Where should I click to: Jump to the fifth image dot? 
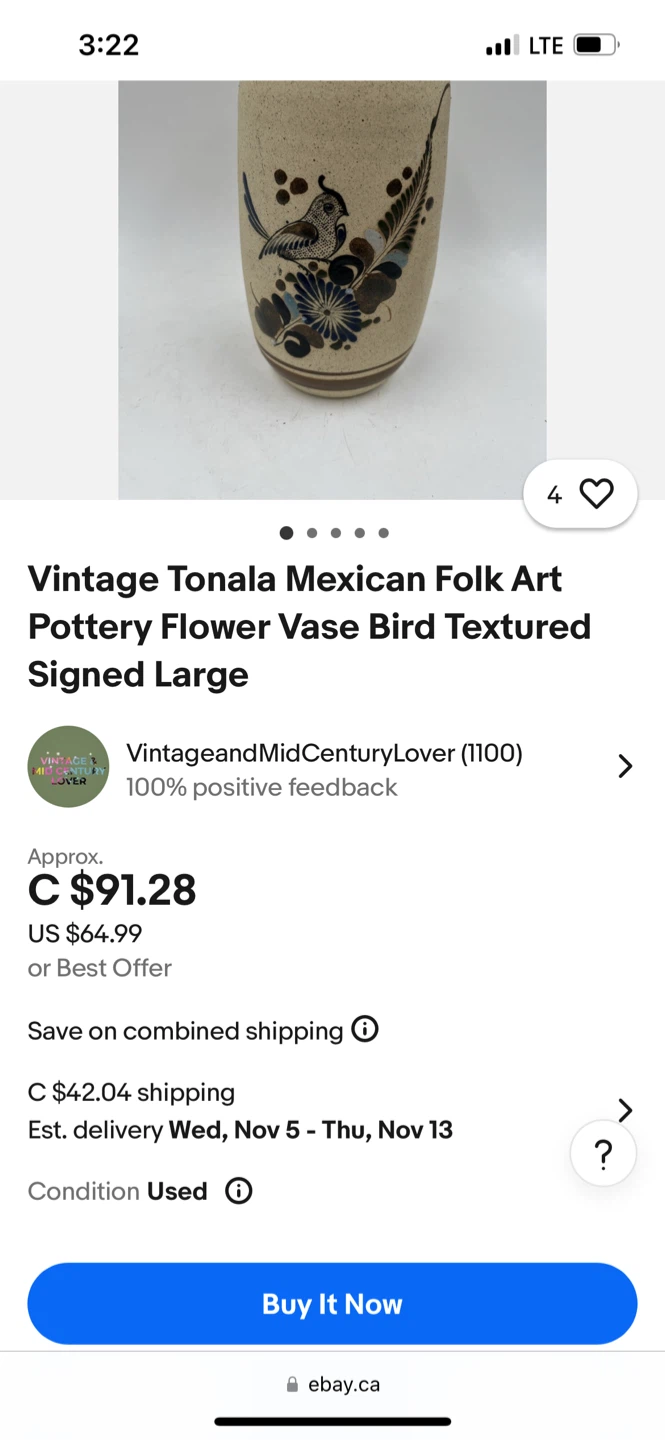(384, 533)
